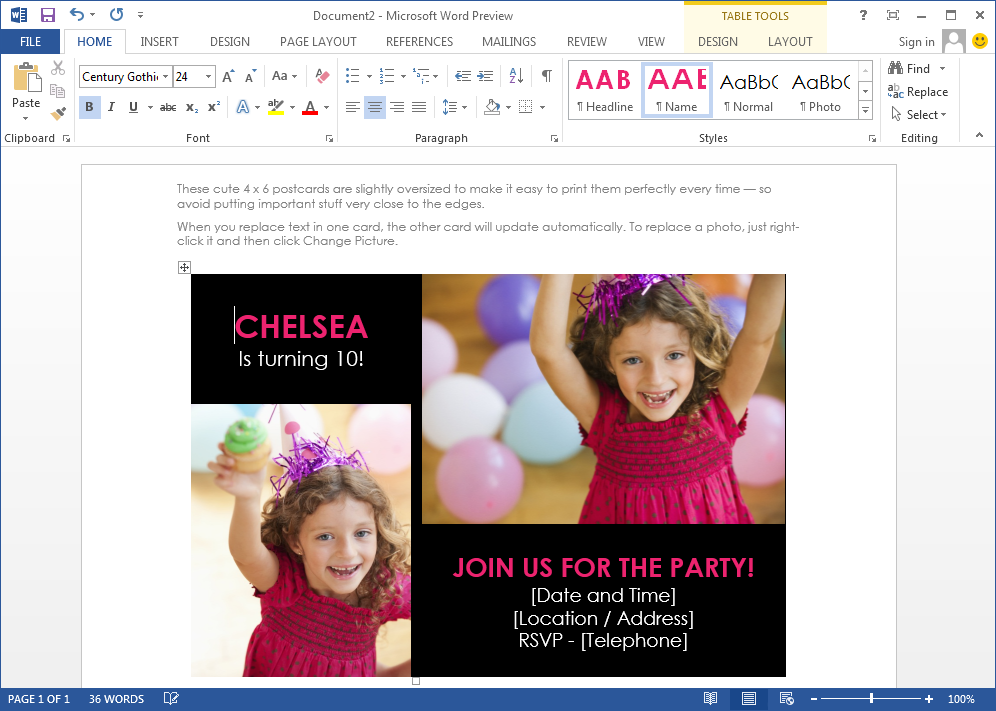The height and width of the screenshot is (711, 996).
Task: Open the Table Tools LAYOUT tab
Action: 790,41
